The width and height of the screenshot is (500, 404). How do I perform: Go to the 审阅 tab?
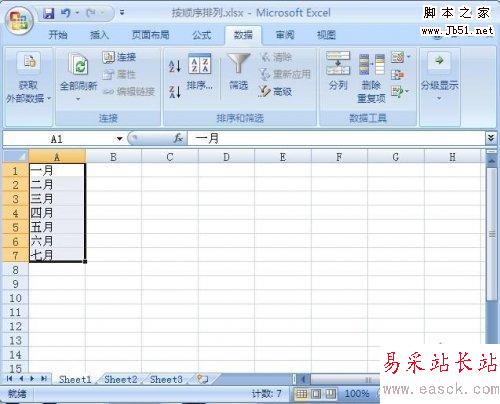tap(285, 35)
